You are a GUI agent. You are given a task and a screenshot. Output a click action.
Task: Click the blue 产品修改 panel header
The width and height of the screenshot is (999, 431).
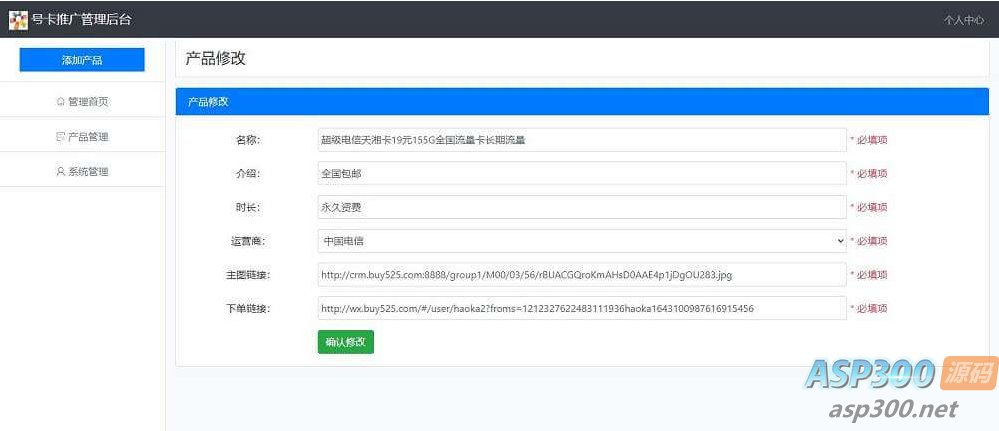[x=581, y=102]
